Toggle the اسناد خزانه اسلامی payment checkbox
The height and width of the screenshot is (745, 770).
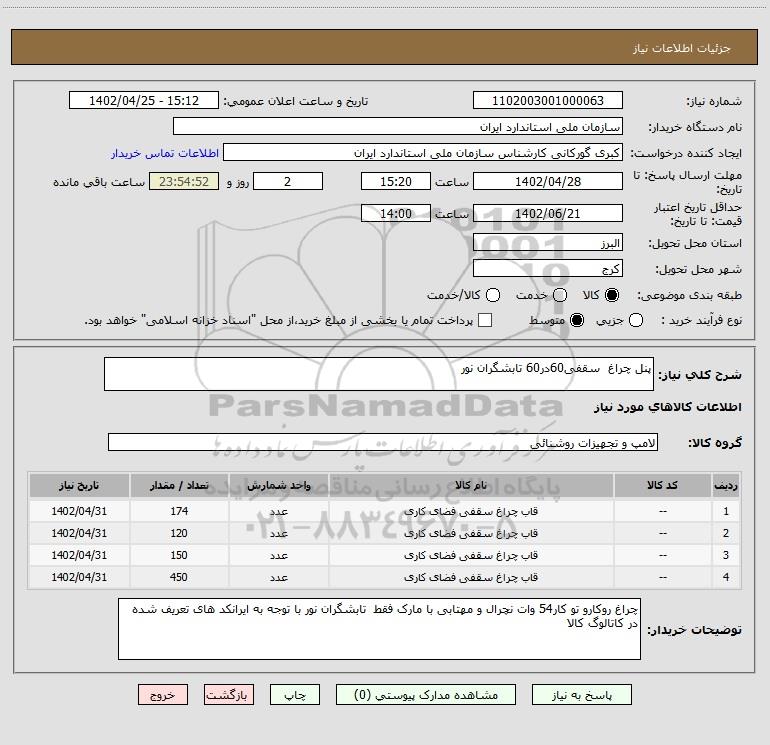coord(485,320)
